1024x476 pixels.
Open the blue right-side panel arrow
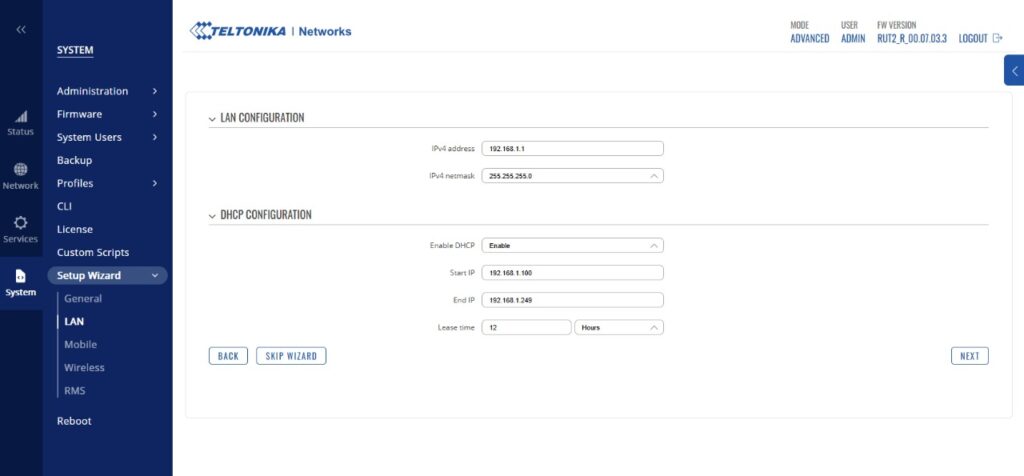[x=1014, y=71]
